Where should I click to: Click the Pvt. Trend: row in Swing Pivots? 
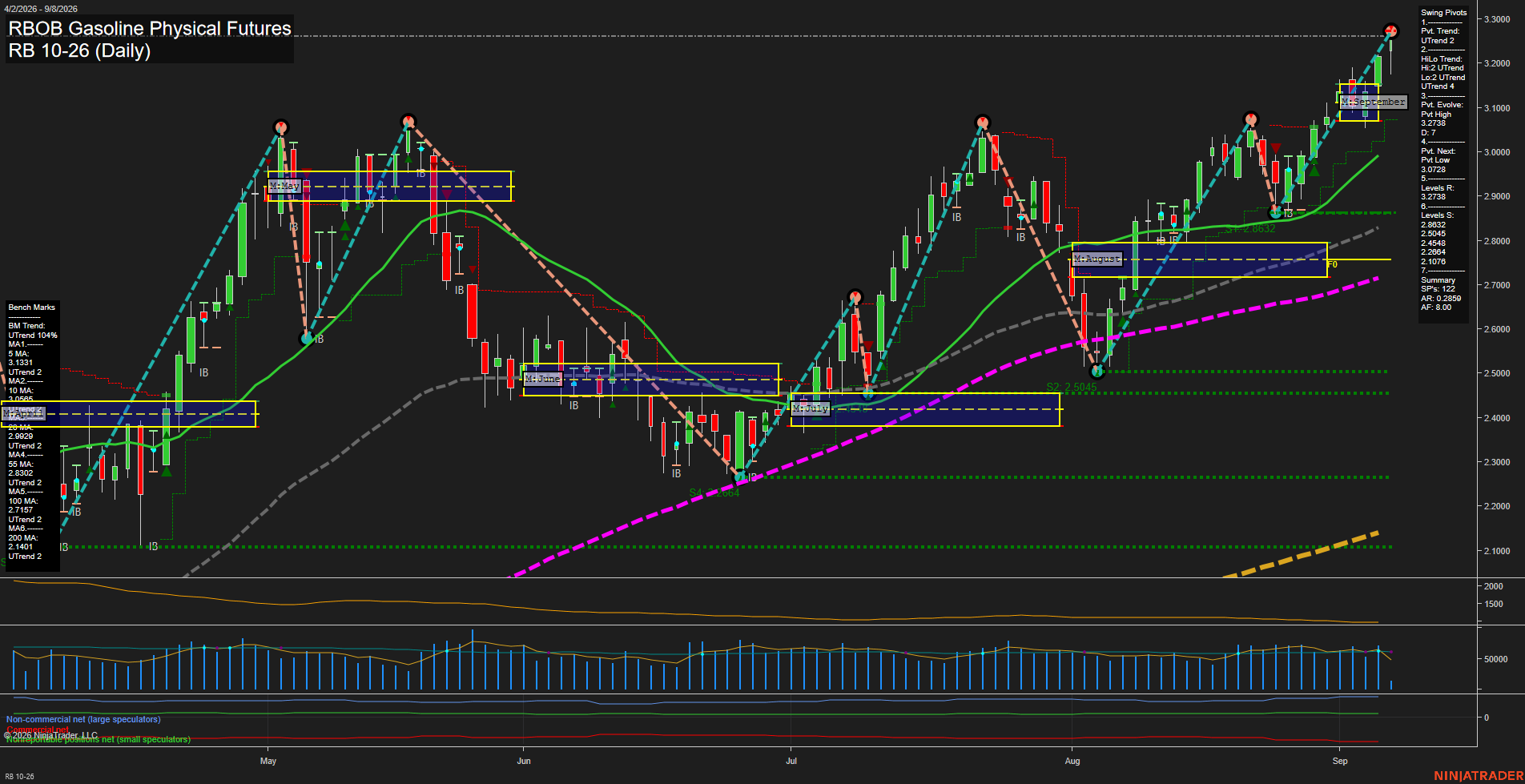pos(1440,31)
